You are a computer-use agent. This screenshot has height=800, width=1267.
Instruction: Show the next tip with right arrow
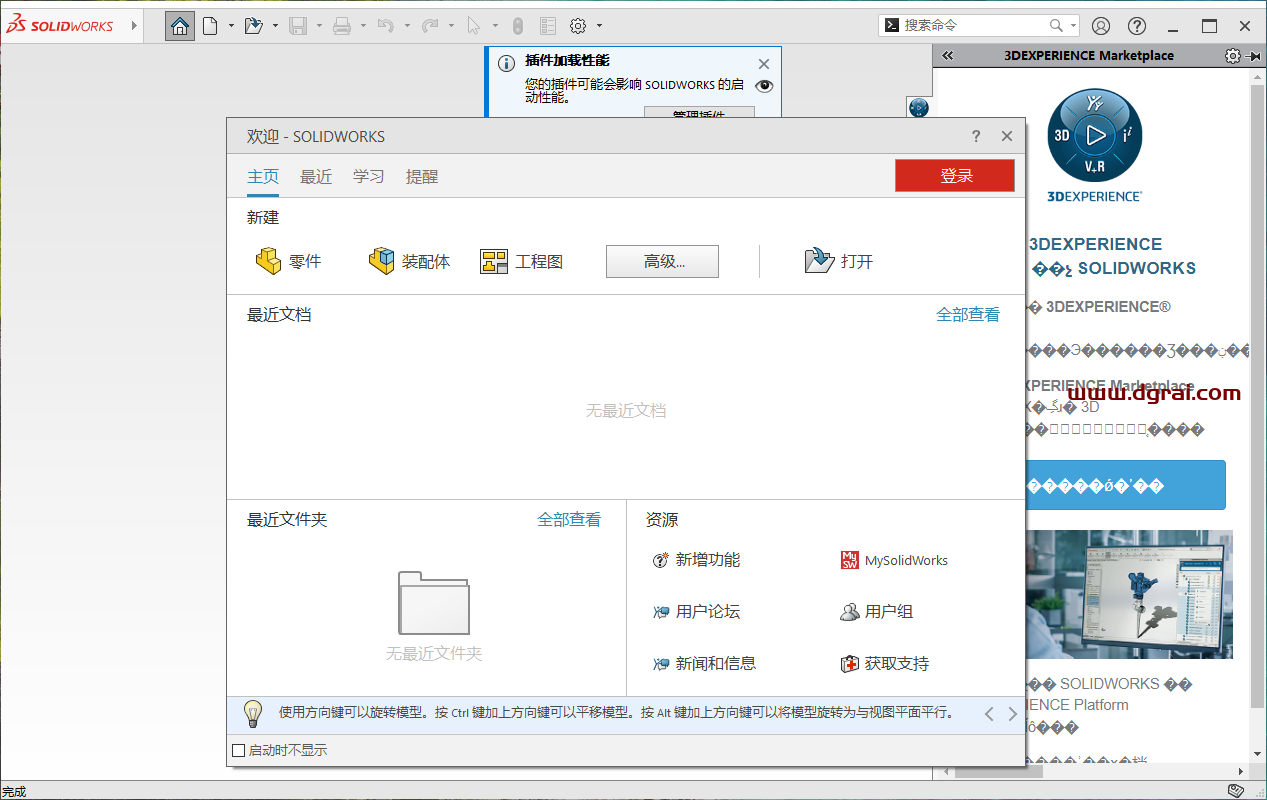pos(1012,714)
